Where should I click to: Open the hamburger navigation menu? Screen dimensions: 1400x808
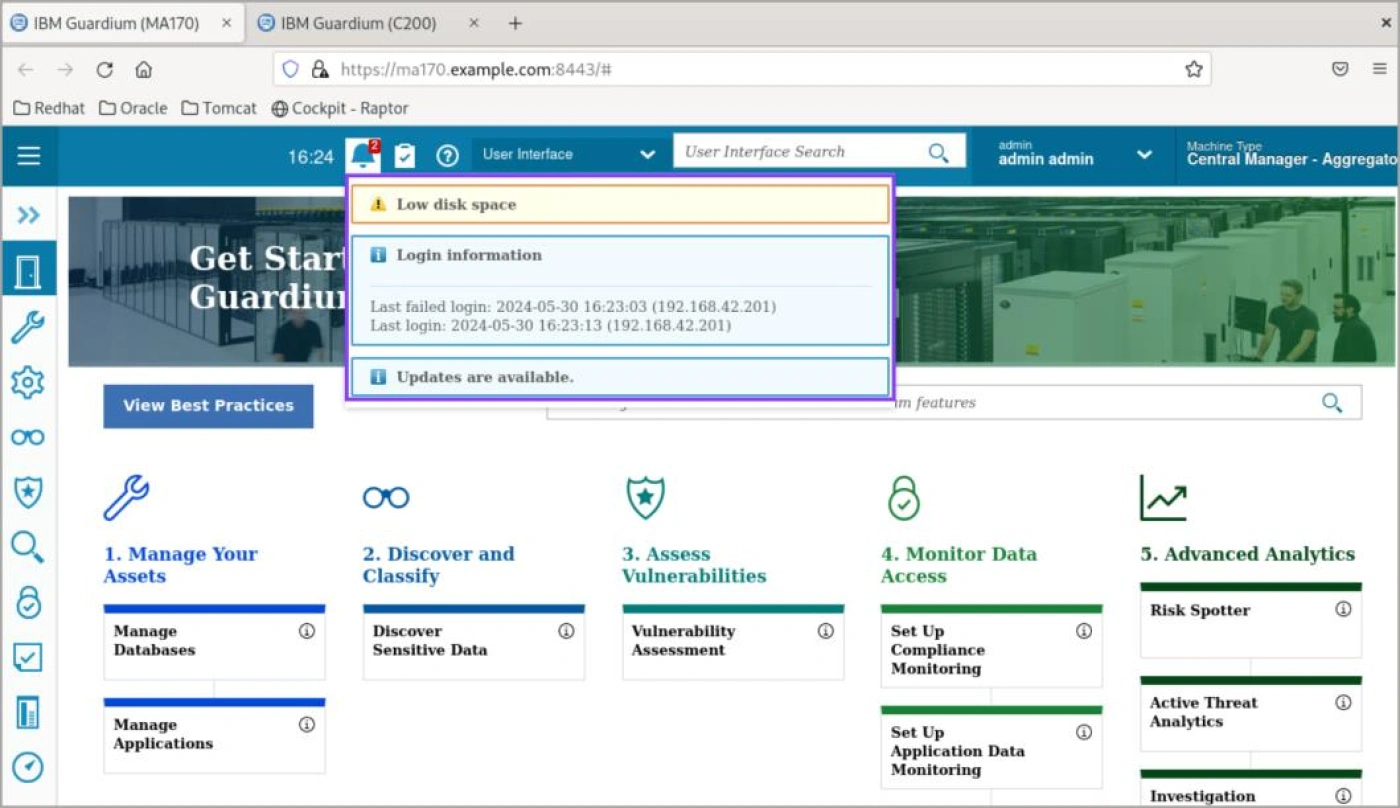click(x=29, y=155)
